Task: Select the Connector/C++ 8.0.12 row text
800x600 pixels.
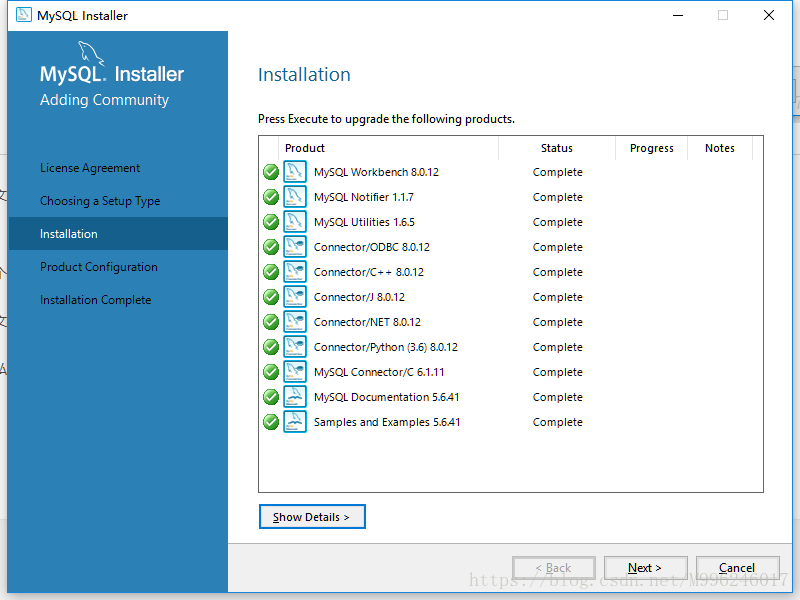Action: [368, 272]
